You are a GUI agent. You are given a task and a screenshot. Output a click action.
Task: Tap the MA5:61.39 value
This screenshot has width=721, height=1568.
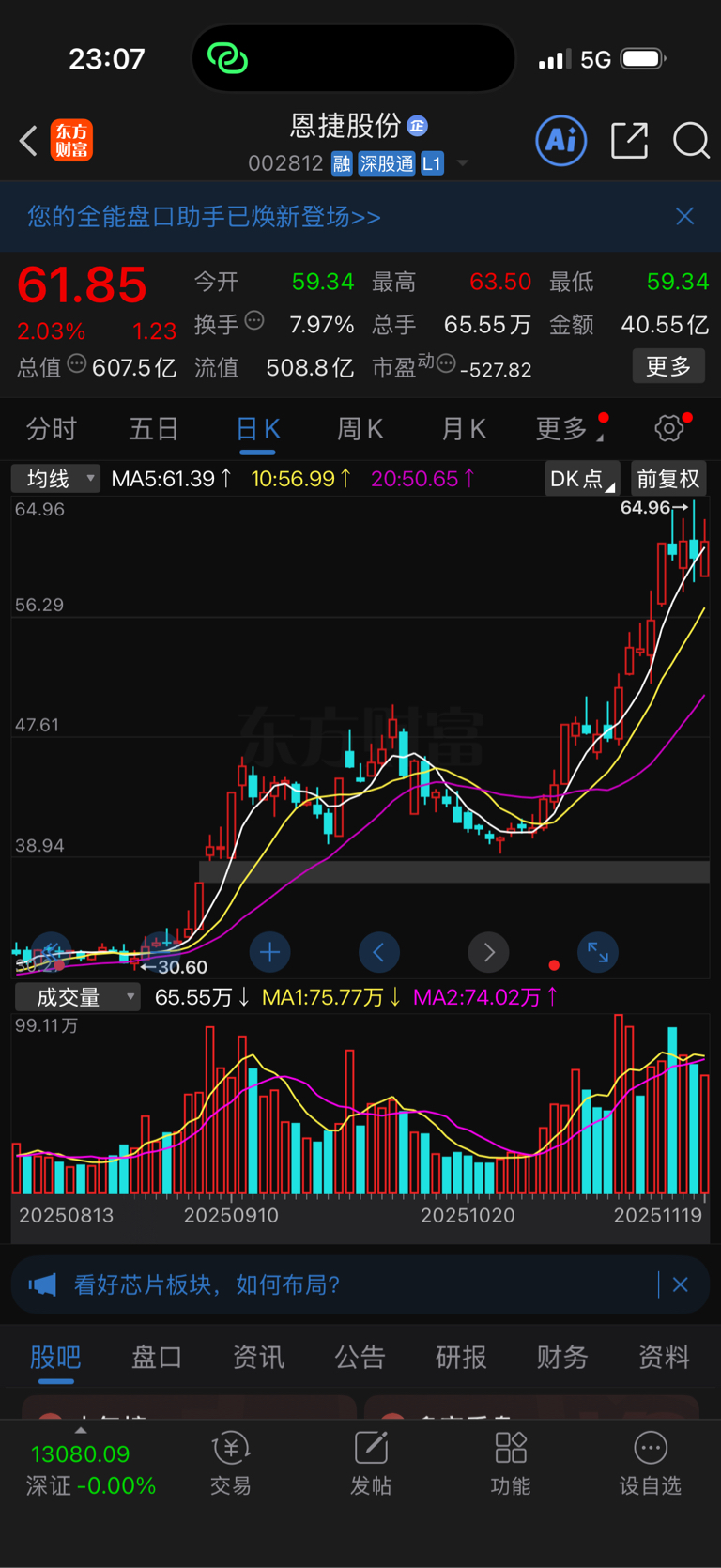point(171,479)
